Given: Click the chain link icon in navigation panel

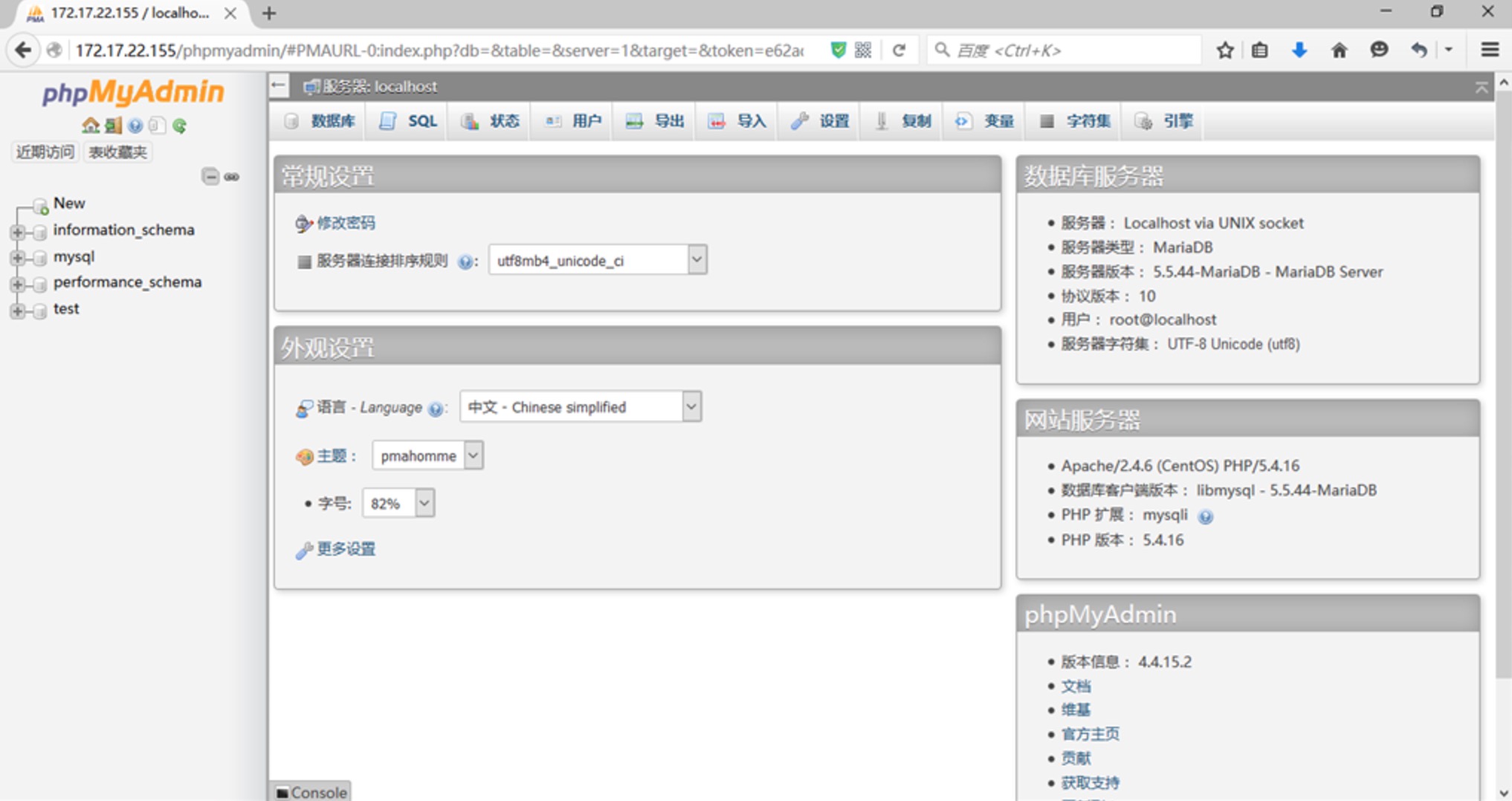Looking at the screenshot, I should click(232, 177).
